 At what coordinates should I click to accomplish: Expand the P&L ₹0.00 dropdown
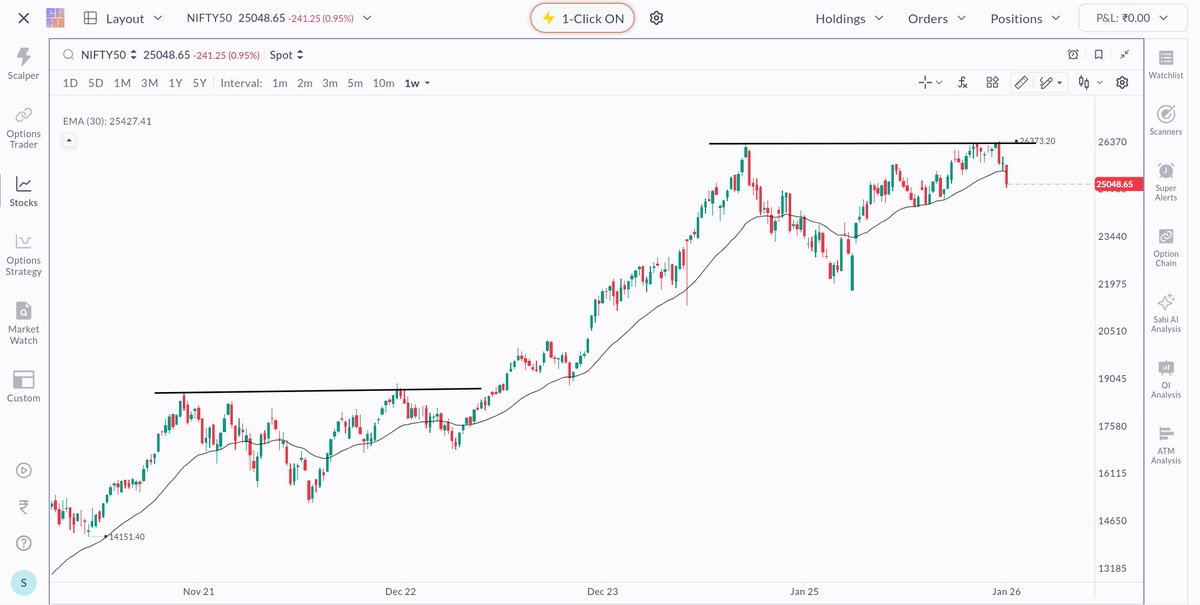(x=1134, y=18)
